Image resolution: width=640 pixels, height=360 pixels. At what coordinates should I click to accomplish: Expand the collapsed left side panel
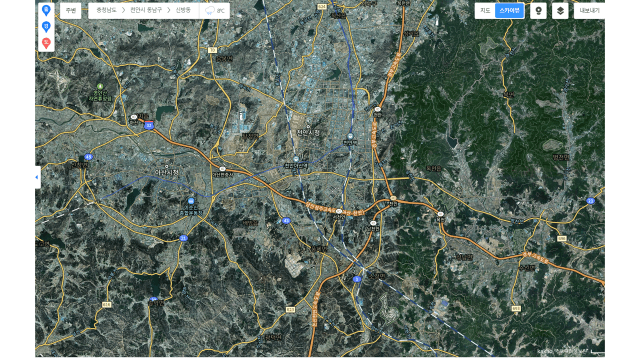38,177
